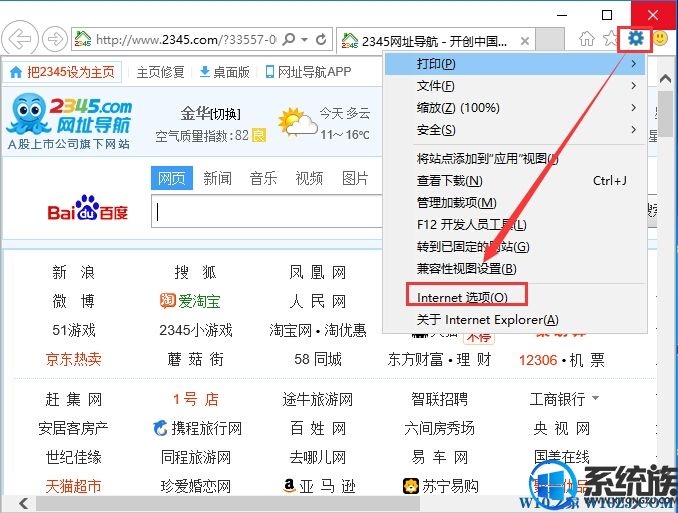Click 网址导航APP link
This screenshot has width=678, height=513.
click(308, 72)
